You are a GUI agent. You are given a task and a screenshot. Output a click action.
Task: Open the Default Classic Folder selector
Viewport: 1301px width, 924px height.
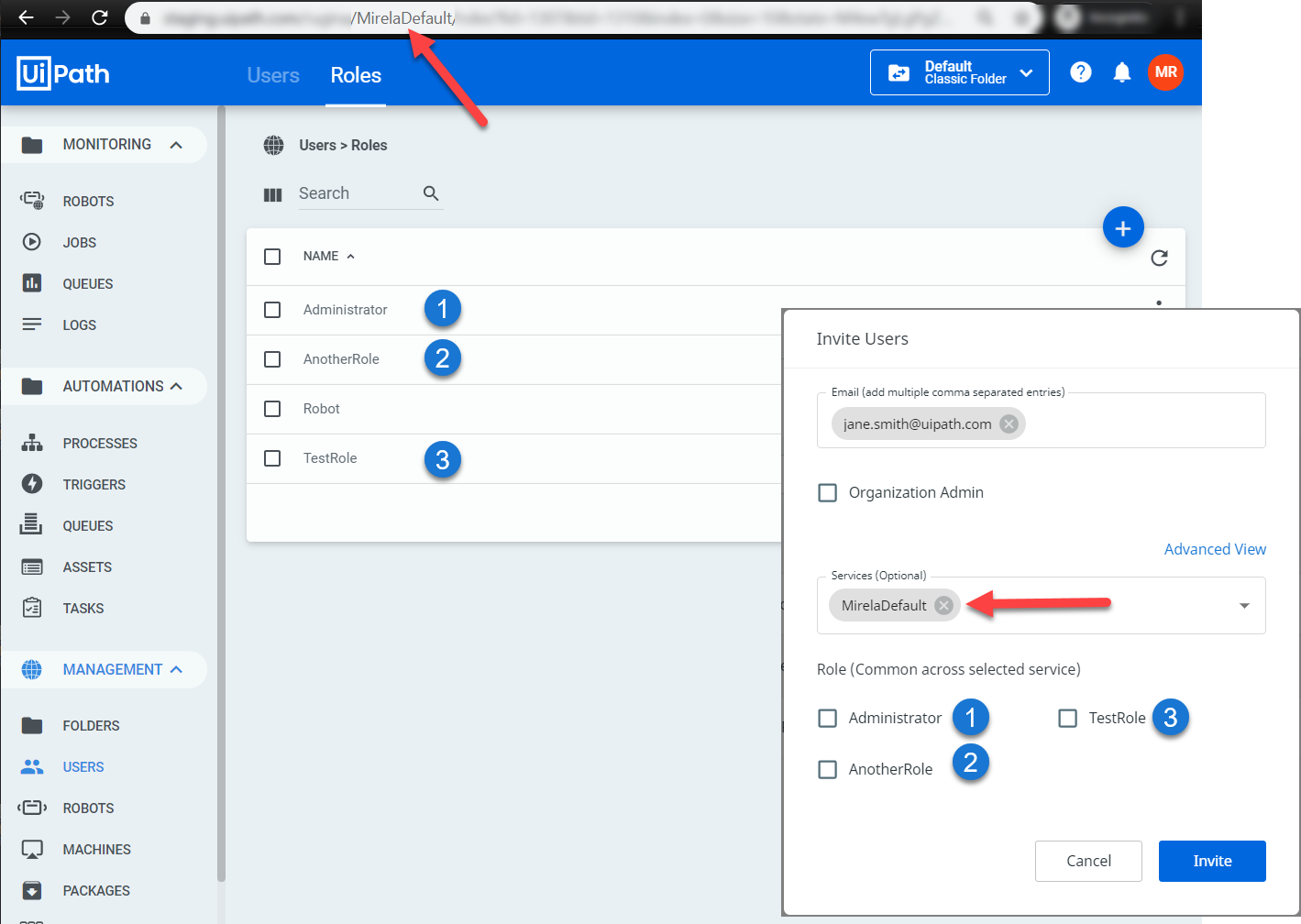point(959,72)
